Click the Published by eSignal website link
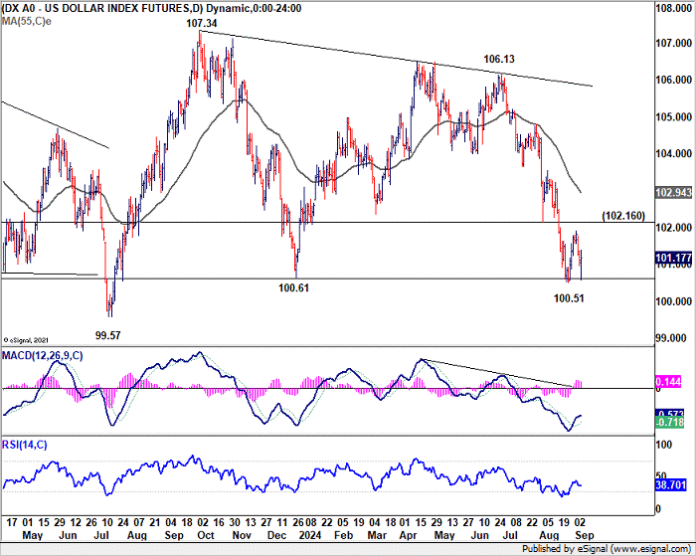The height and width of the screenshot is (556, 696). point(606,549)
